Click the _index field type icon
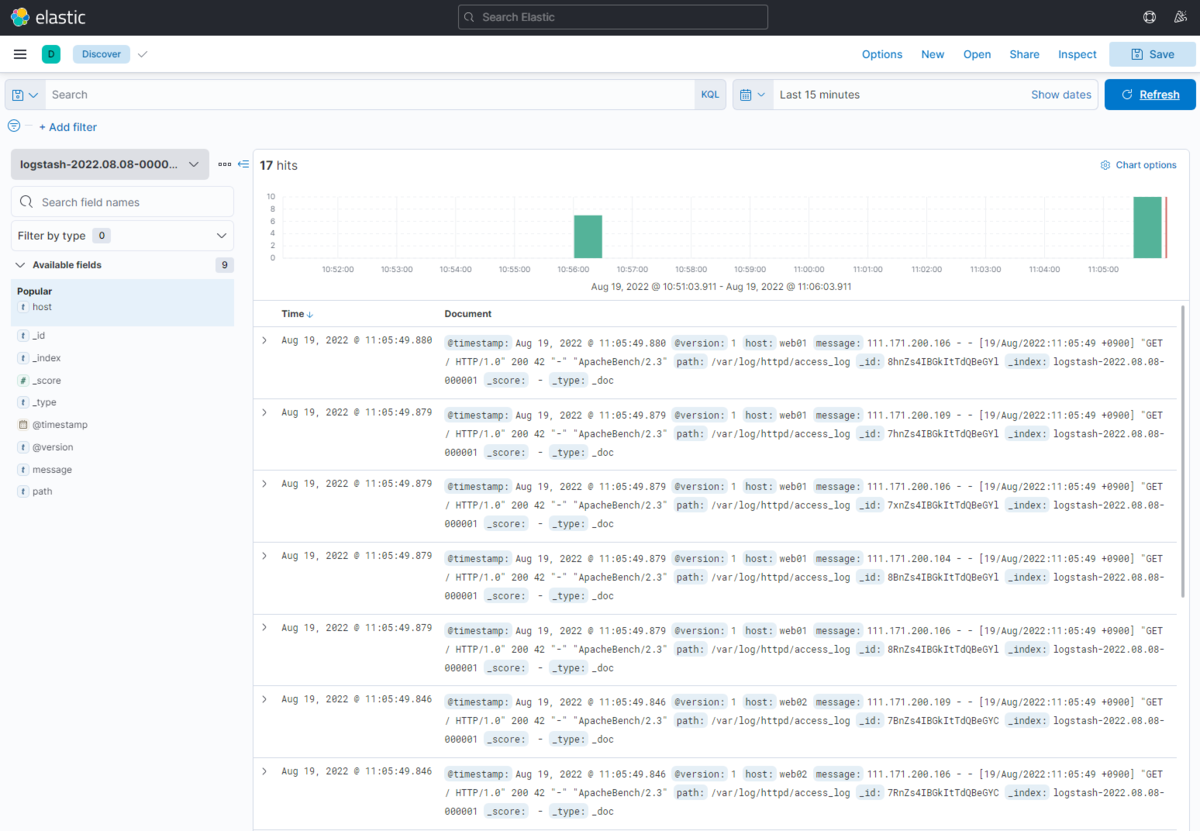This screenshot has height=831, width=1200. (23, 358)
